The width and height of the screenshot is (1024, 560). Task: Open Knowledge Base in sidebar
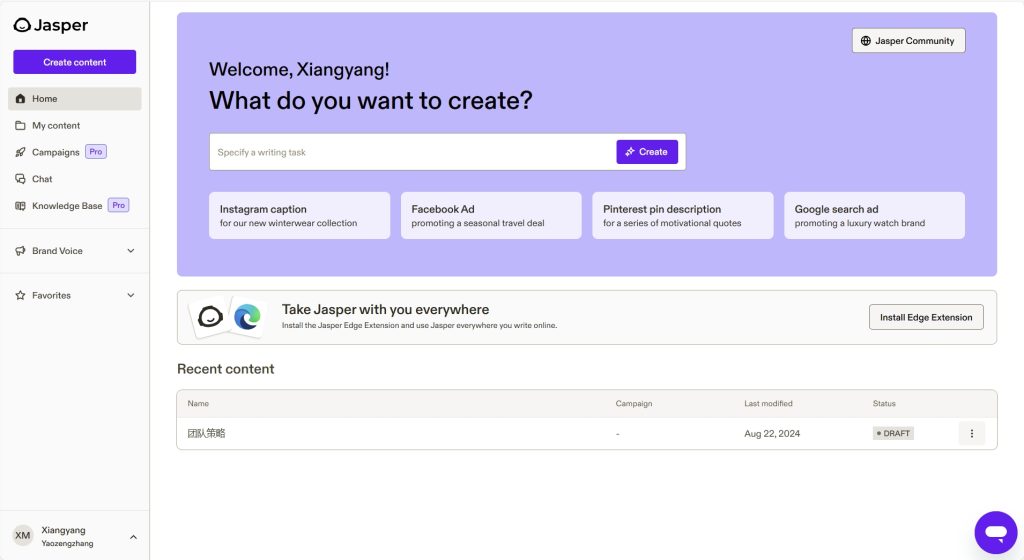point(74,206)
